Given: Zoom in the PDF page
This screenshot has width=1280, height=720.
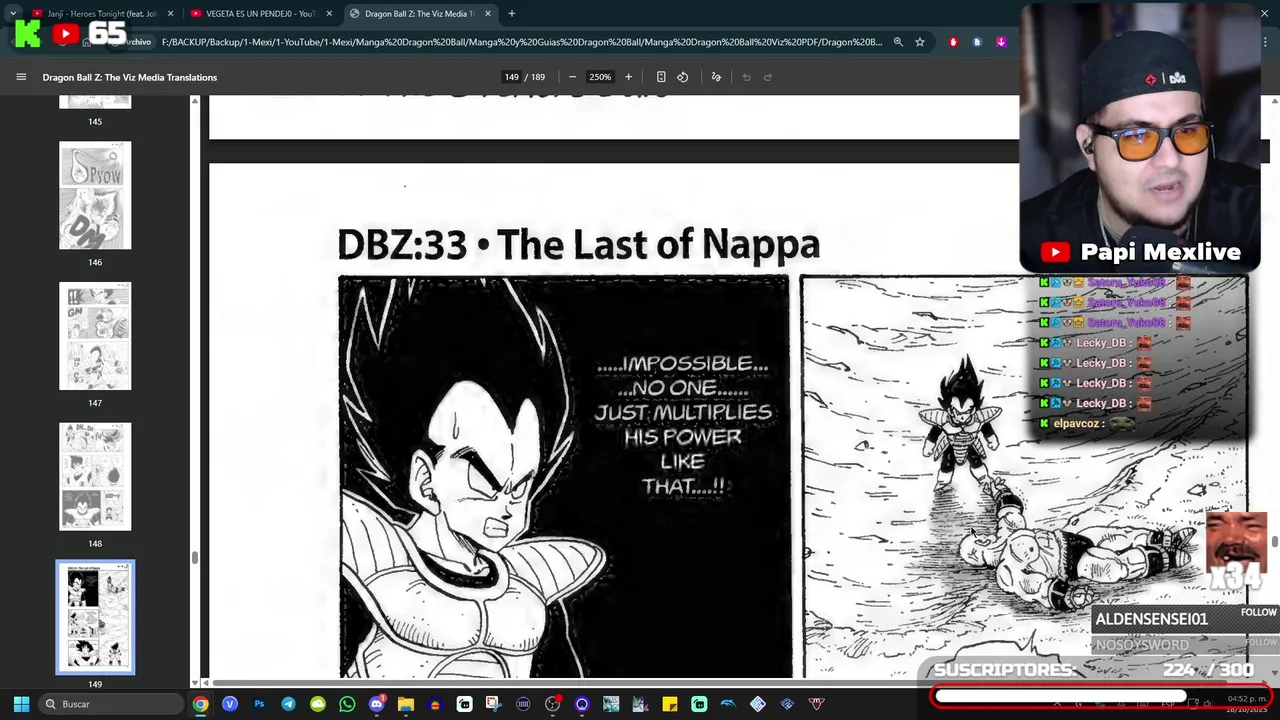Looking at the screenshot, I should tap(628, 77).
